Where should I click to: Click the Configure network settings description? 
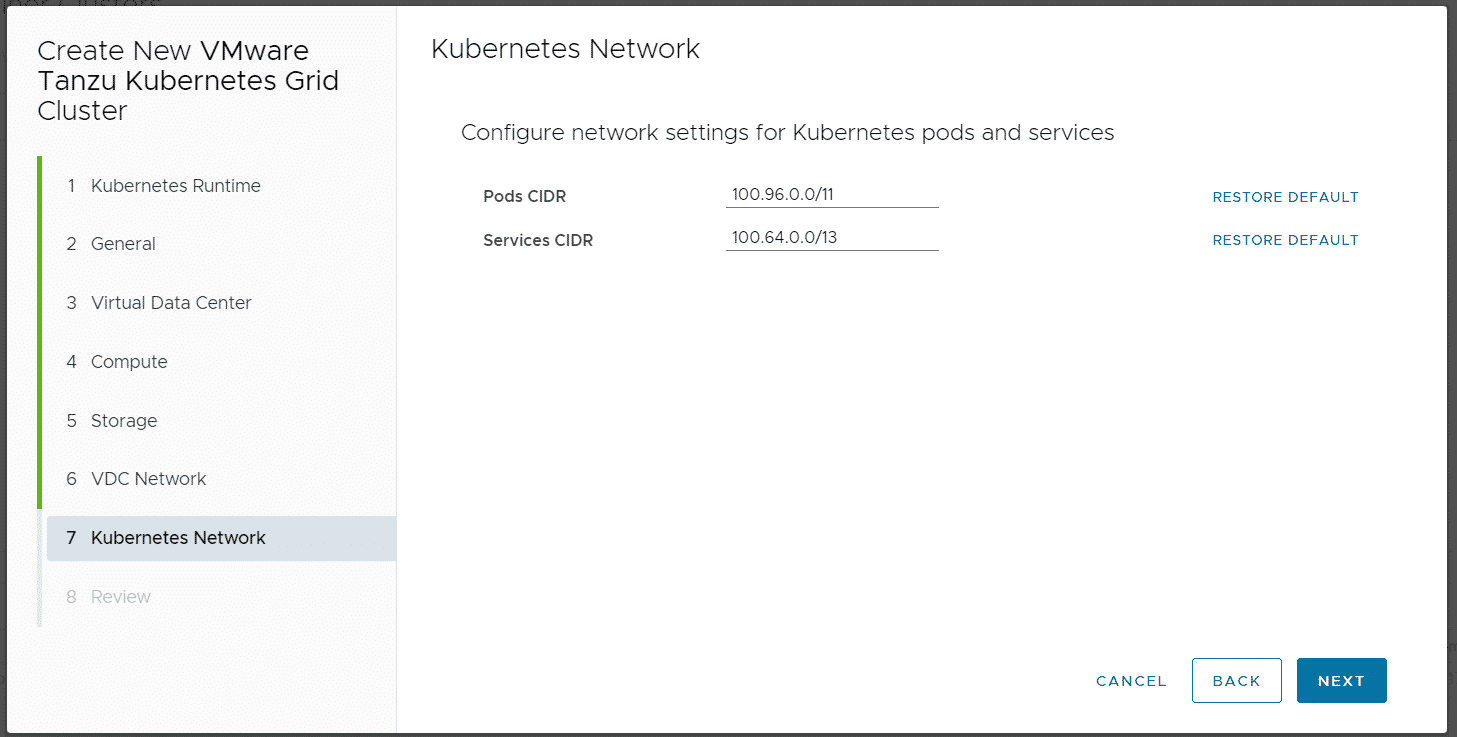787,133
